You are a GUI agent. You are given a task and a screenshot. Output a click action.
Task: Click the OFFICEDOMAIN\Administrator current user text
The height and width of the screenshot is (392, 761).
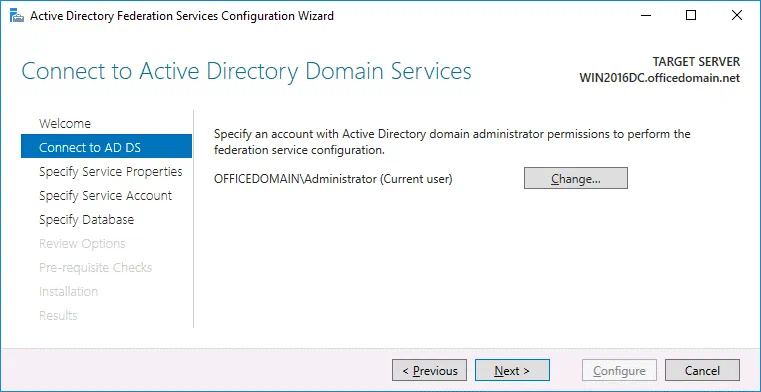click(x=333, y=179)
